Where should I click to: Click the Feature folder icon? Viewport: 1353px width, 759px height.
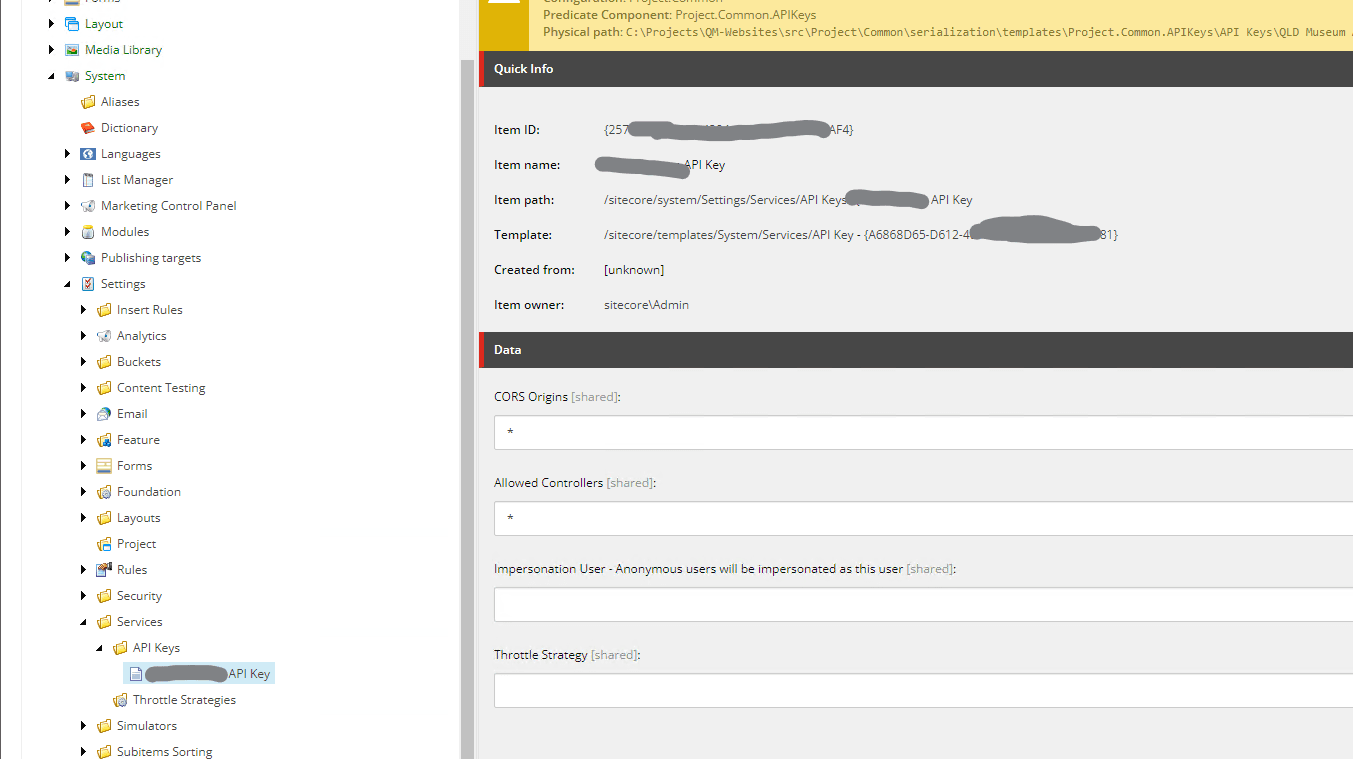click(x=104, y=440)
